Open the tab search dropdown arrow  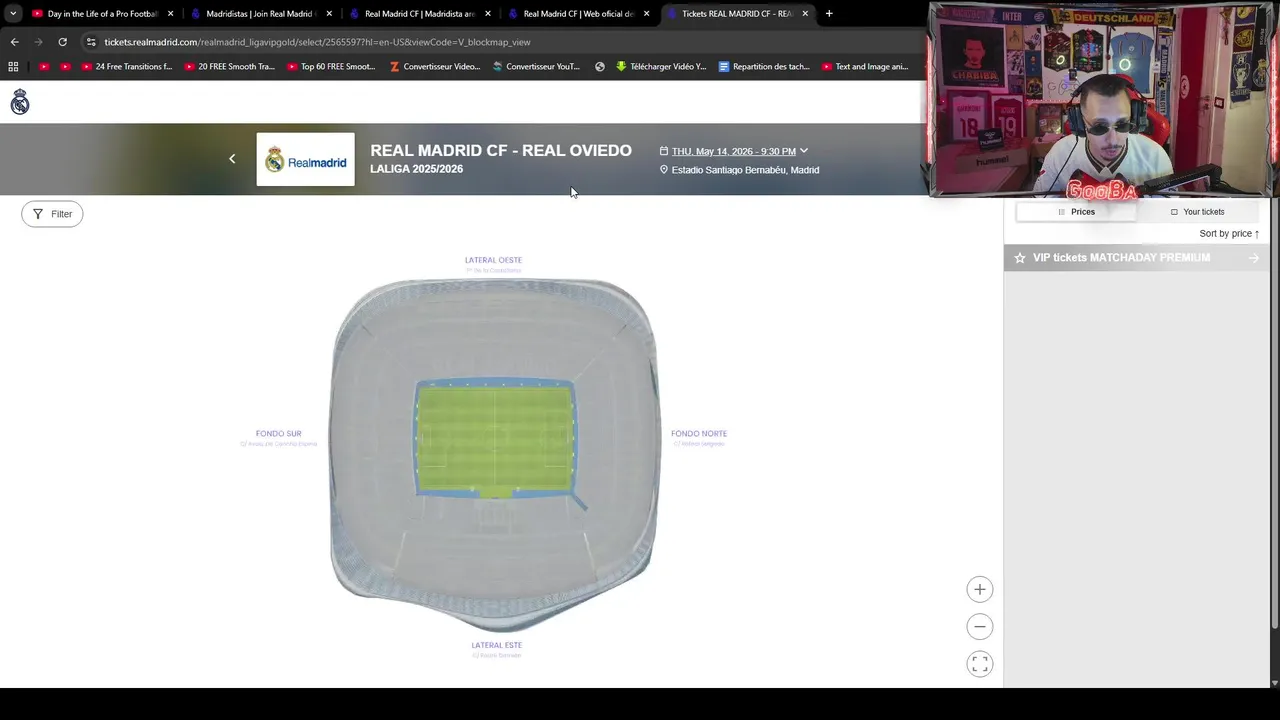click(x=12, y=14)
